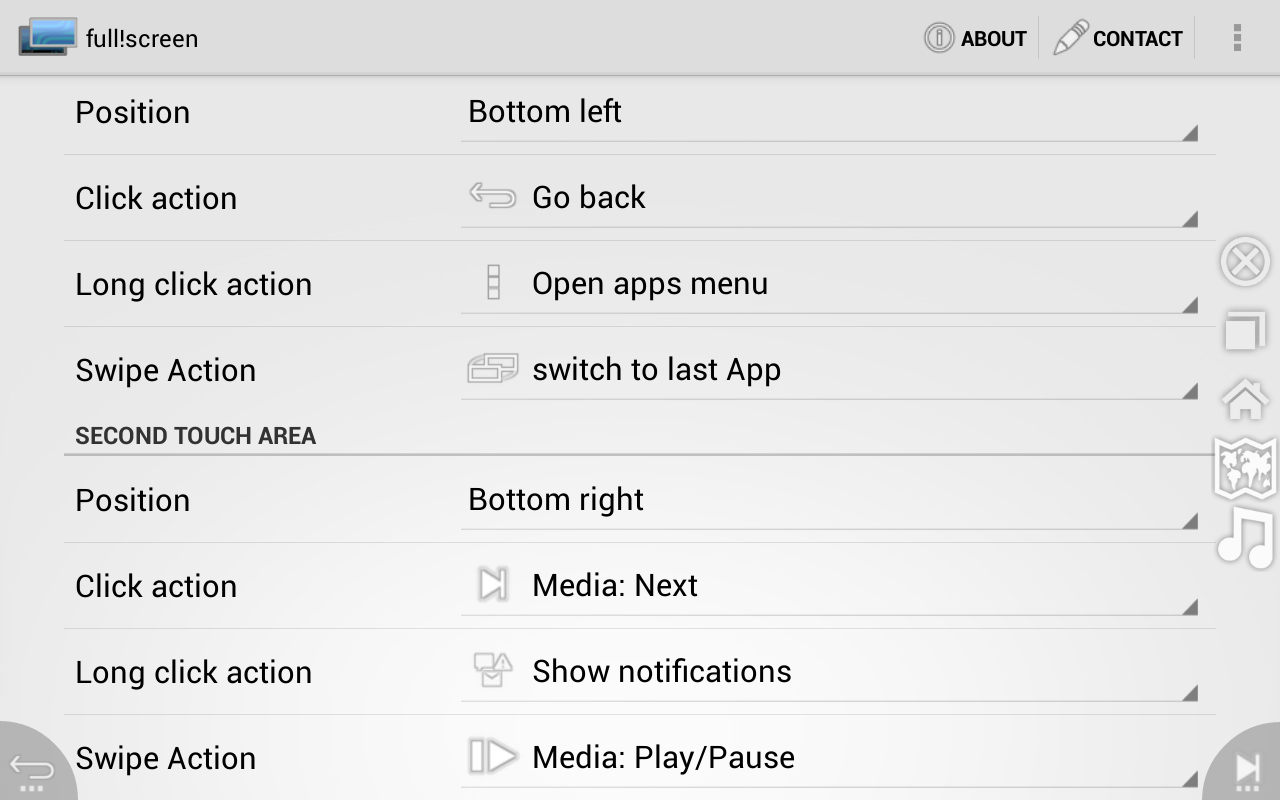Screen dimensions: 1280x800
Task: Select the close (X) icon in the sidebar
Action: 1244,261
